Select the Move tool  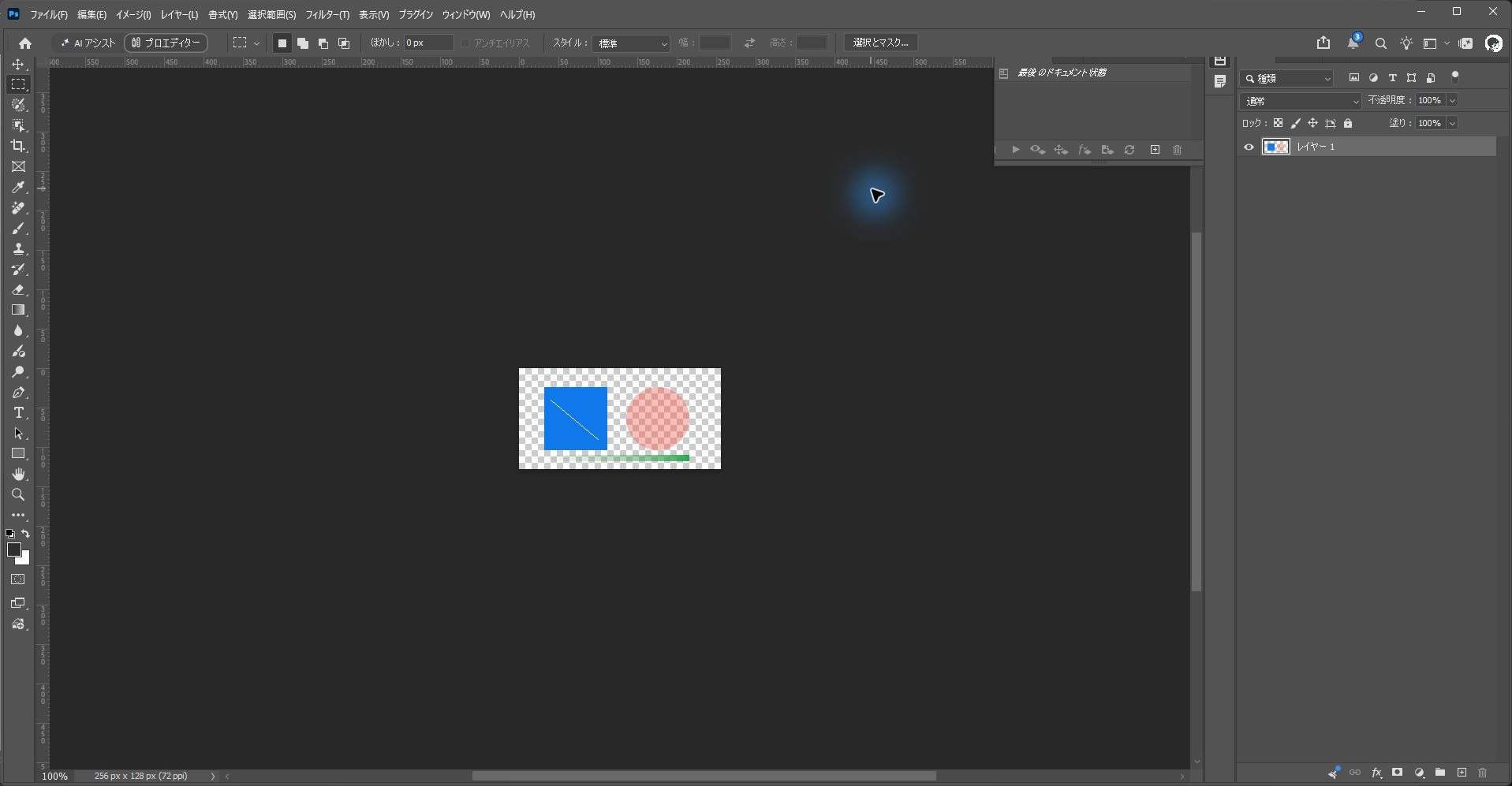[x=18, y=64]
